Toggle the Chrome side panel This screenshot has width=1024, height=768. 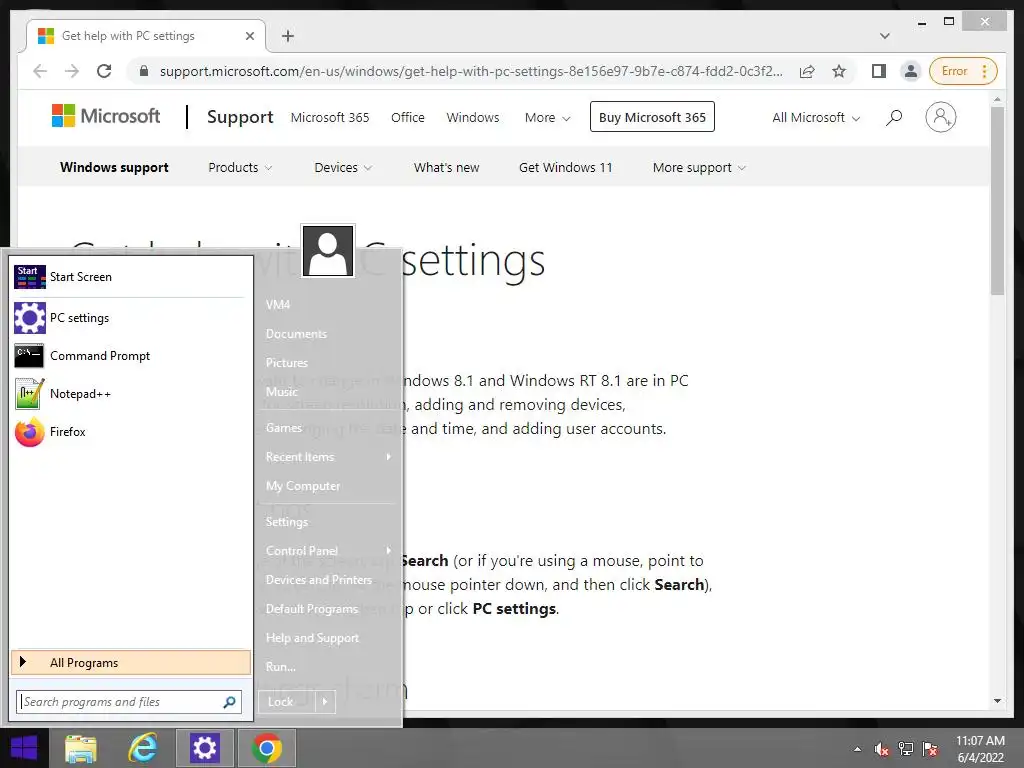(879, 71)
